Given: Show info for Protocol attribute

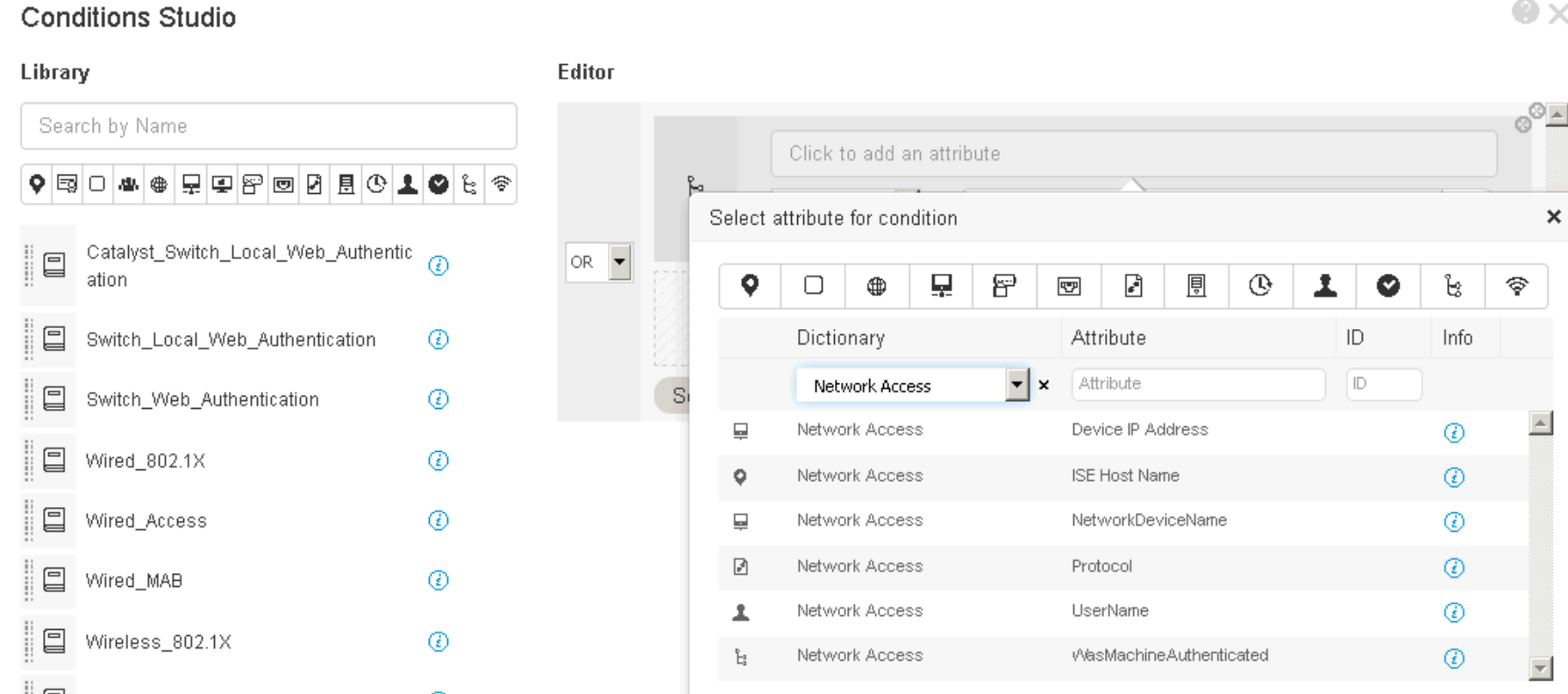Looking at the screenshot, I should 1454,568.
